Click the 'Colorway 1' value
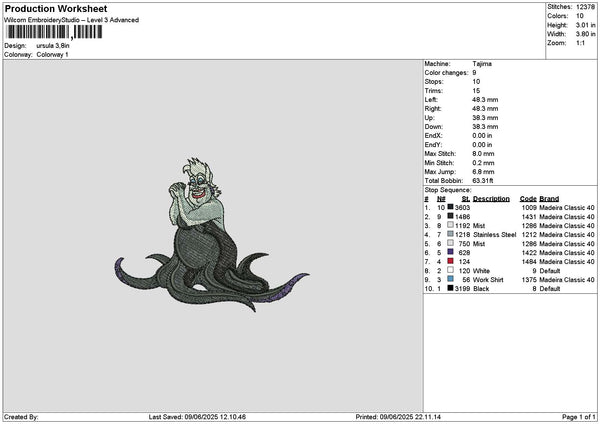 tap(52, 55)
